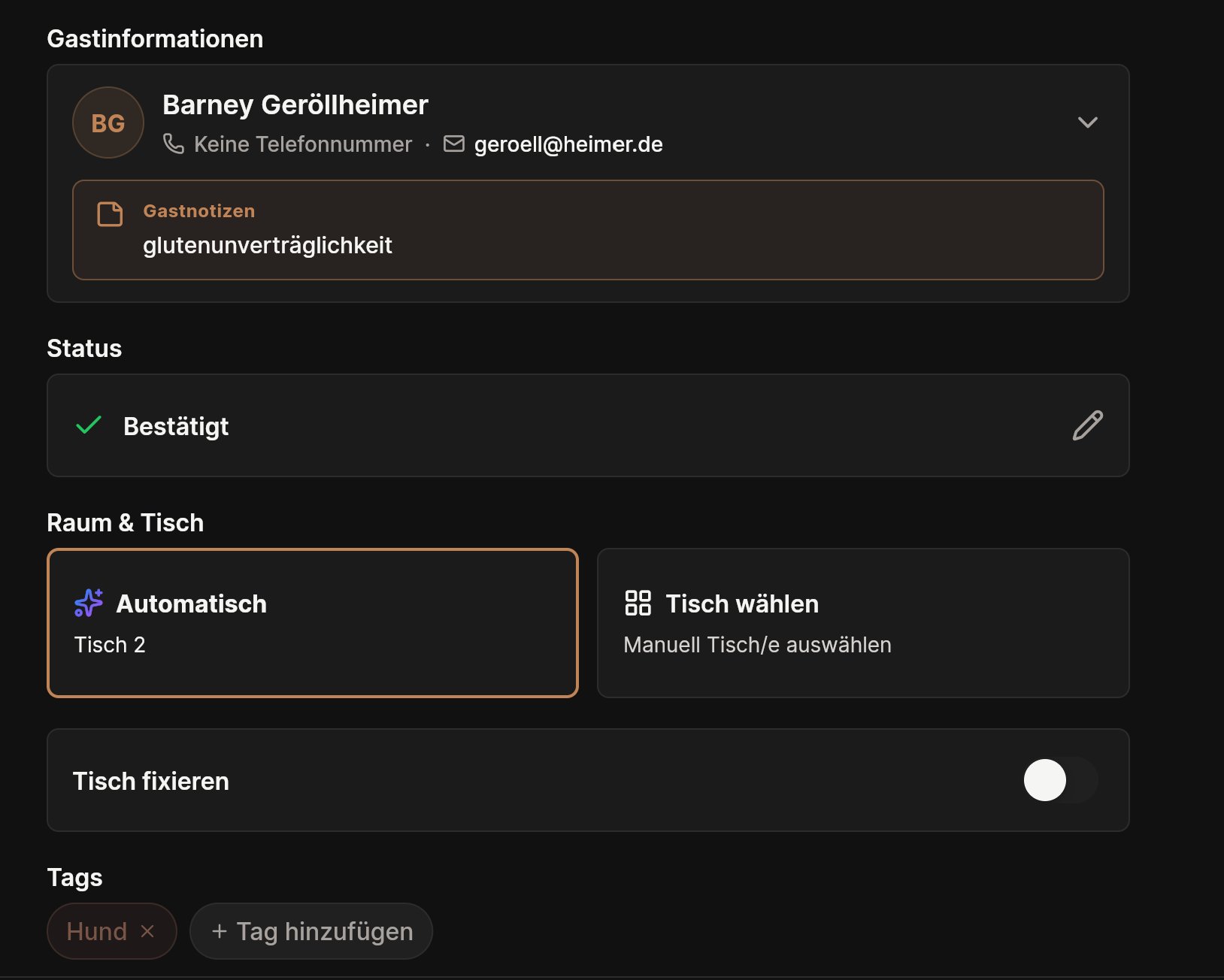Click the Tag hinzufügen button

click(x=311, y=931)
